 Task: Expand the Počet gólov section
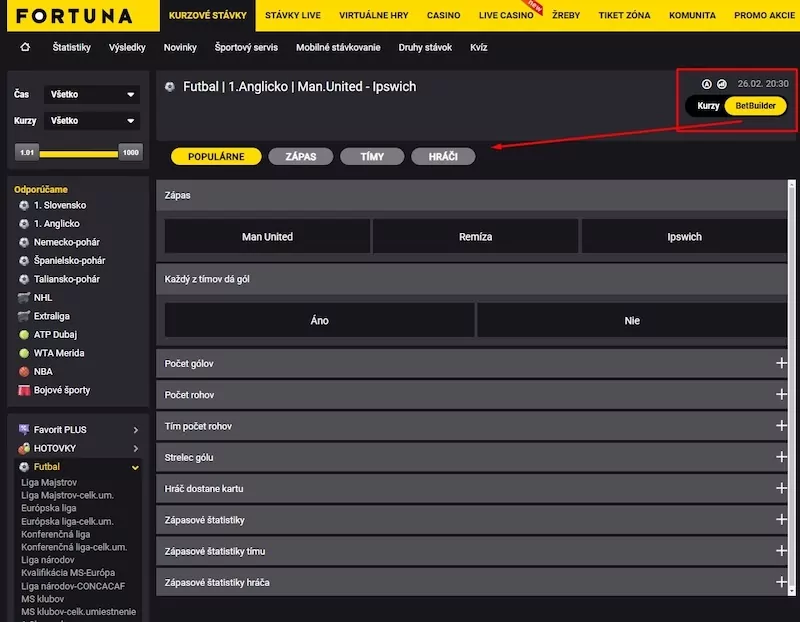point(781,363)
